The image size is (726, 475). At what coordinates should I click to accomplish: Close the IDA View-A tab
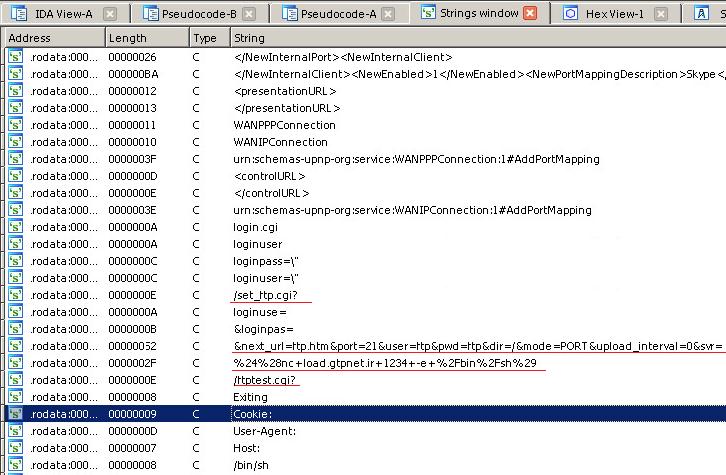(x=110, y=13)
